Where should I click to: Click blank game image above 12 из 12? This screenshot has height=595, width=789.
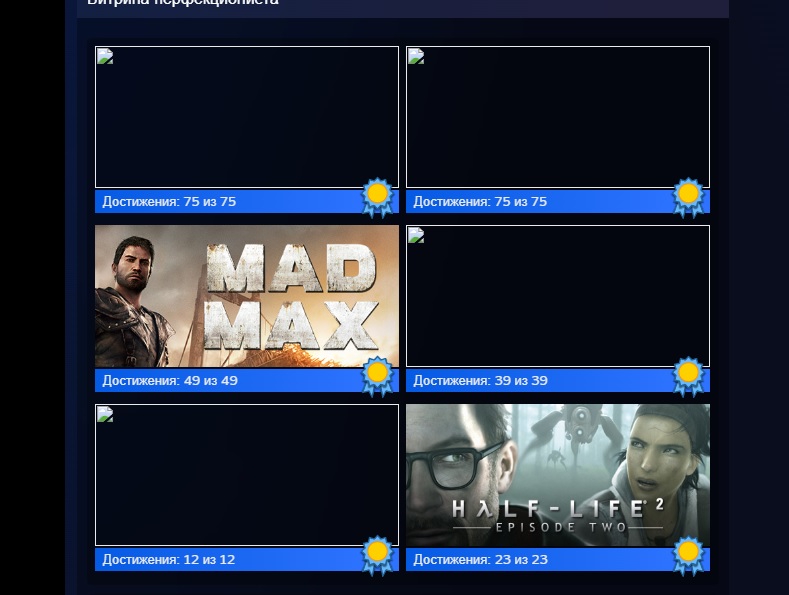click(x=247, y=475)
